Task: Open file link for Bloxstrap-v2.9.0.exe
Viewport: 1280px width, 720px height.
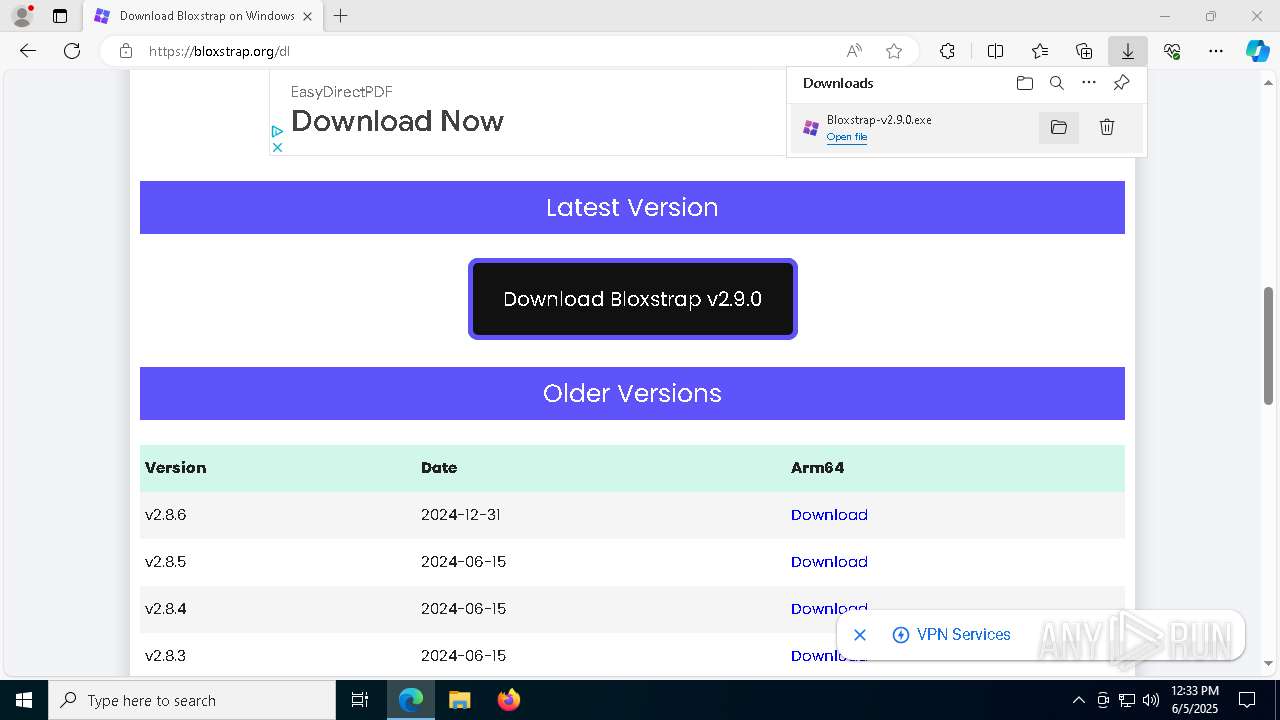Action: click(847, 137)
